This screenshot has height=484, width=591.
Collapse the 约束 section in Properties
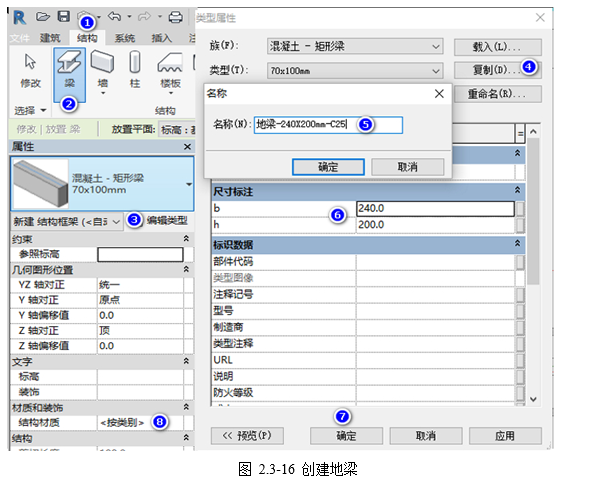point(186,239)
